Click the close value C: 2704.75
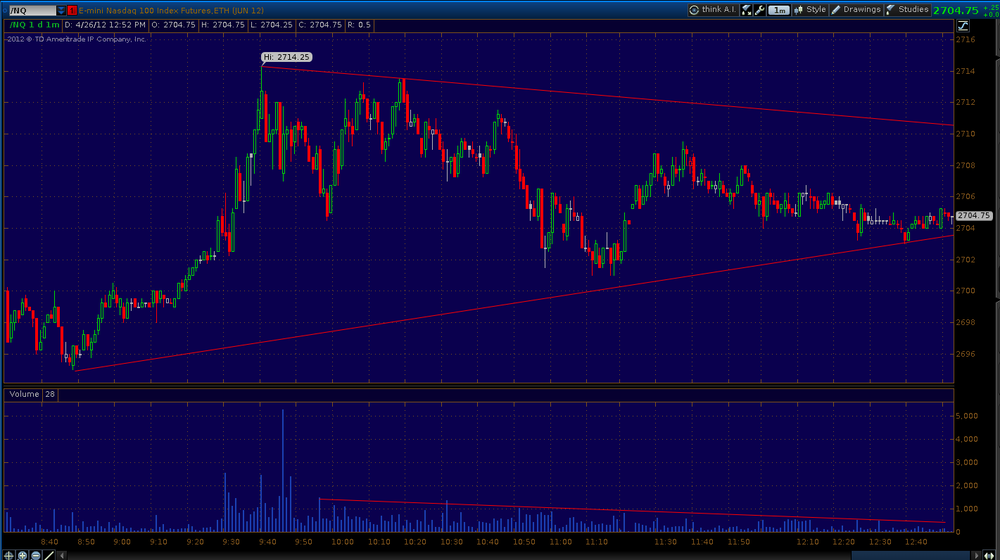This screenshot has width=1000, height=560. pos(320,25)
